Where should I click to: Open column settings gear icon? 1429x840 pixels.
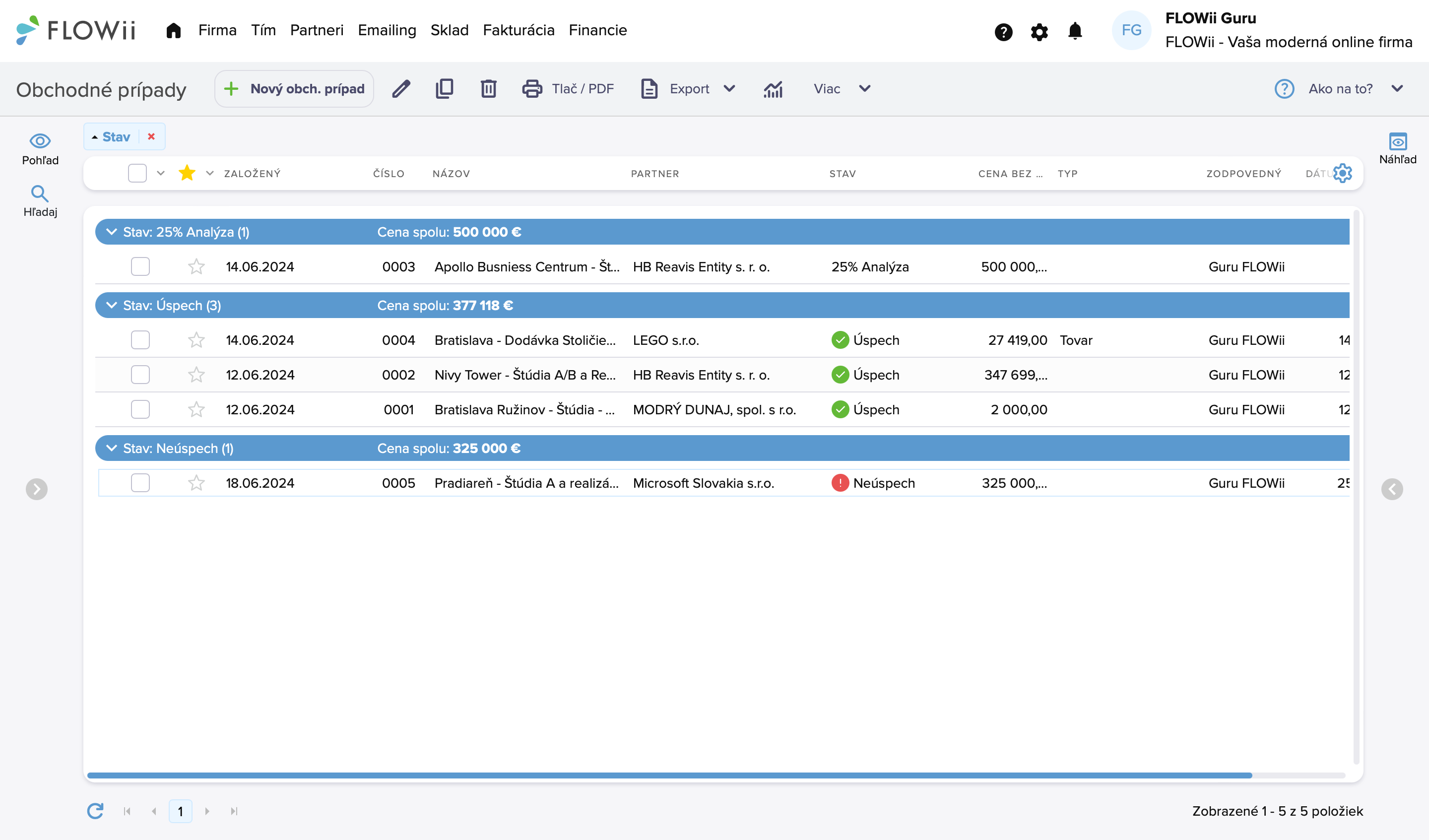pyautogui.click(x=1342, y=173)
